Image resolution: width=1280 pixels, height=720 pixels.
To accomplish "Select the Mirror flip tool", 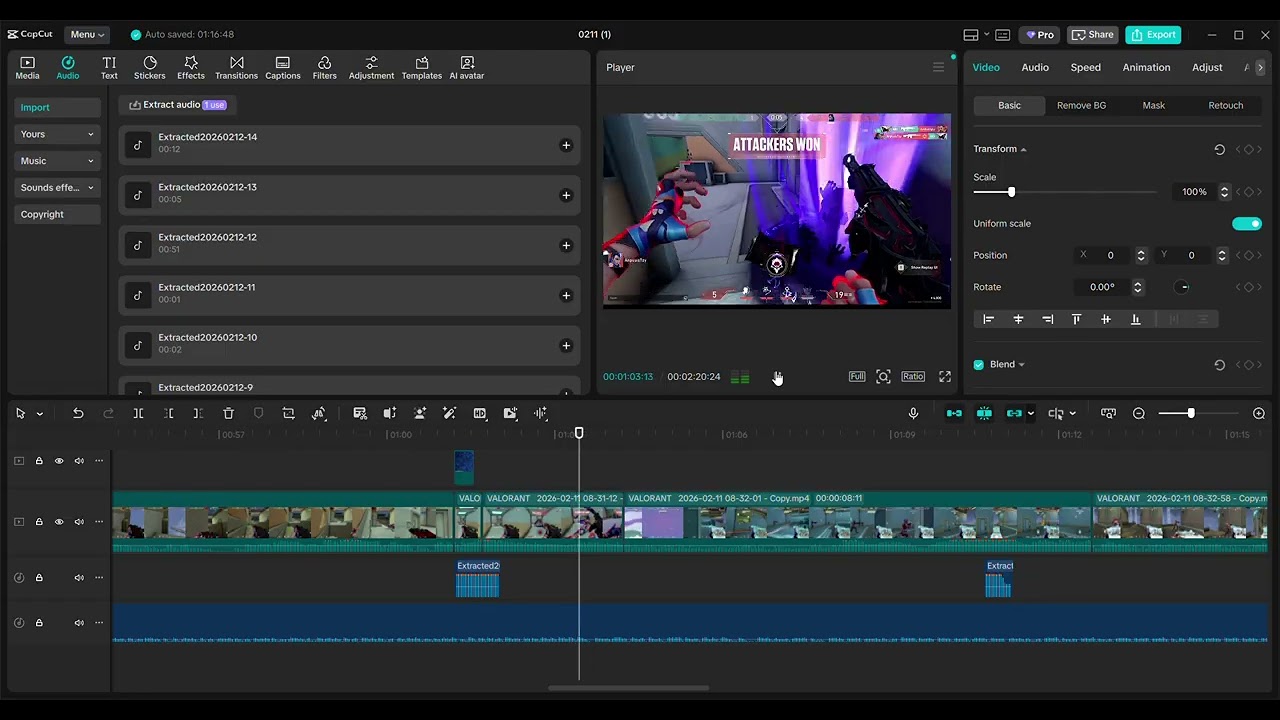I will (319, 413).
